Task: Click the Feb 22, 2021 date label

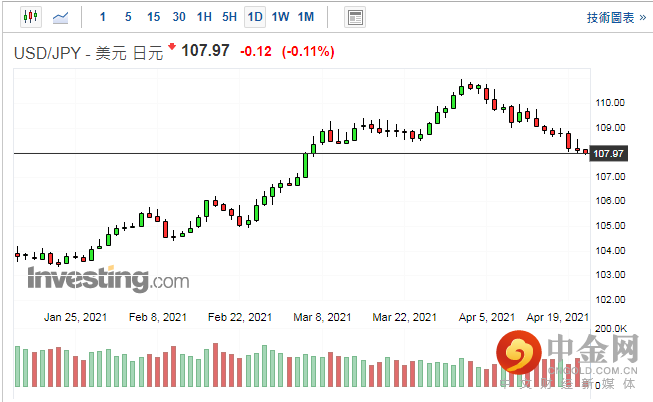Action: tap(240, 317)
